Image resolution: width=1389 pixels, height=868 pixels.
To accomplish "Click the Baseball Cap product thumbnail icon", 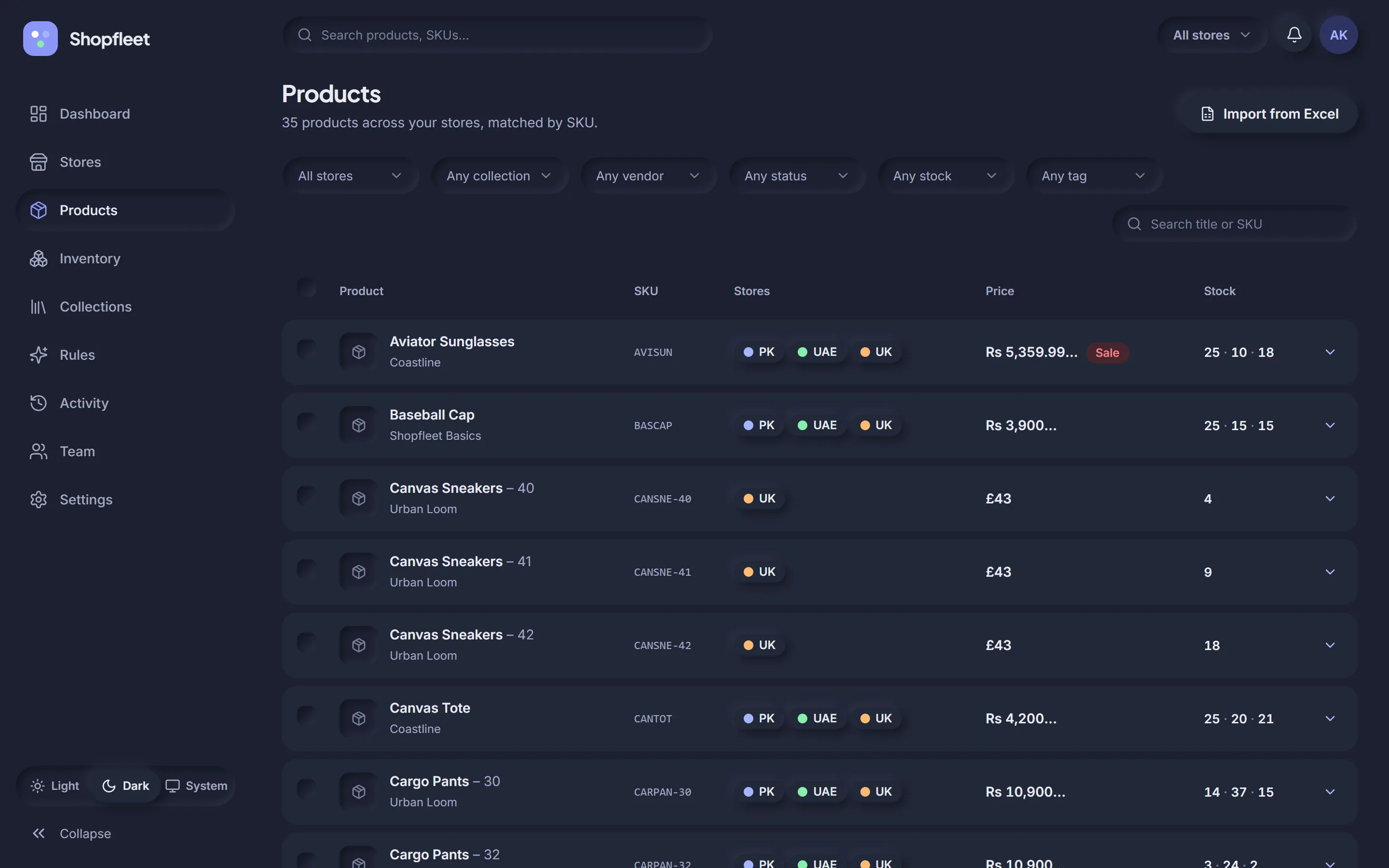I will click(359, 425).
